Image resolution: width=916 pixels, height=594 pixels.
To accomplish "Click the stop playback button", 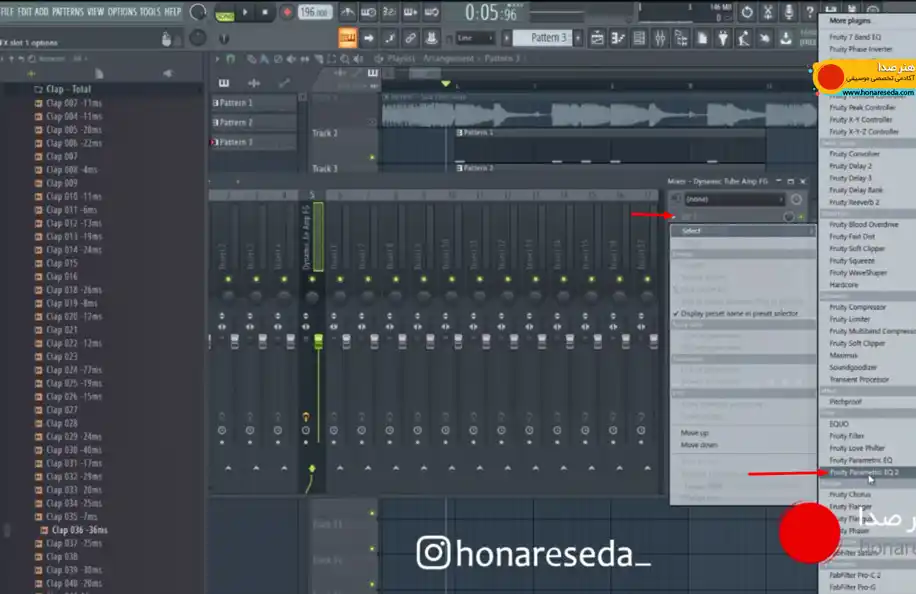I will 265,12.
